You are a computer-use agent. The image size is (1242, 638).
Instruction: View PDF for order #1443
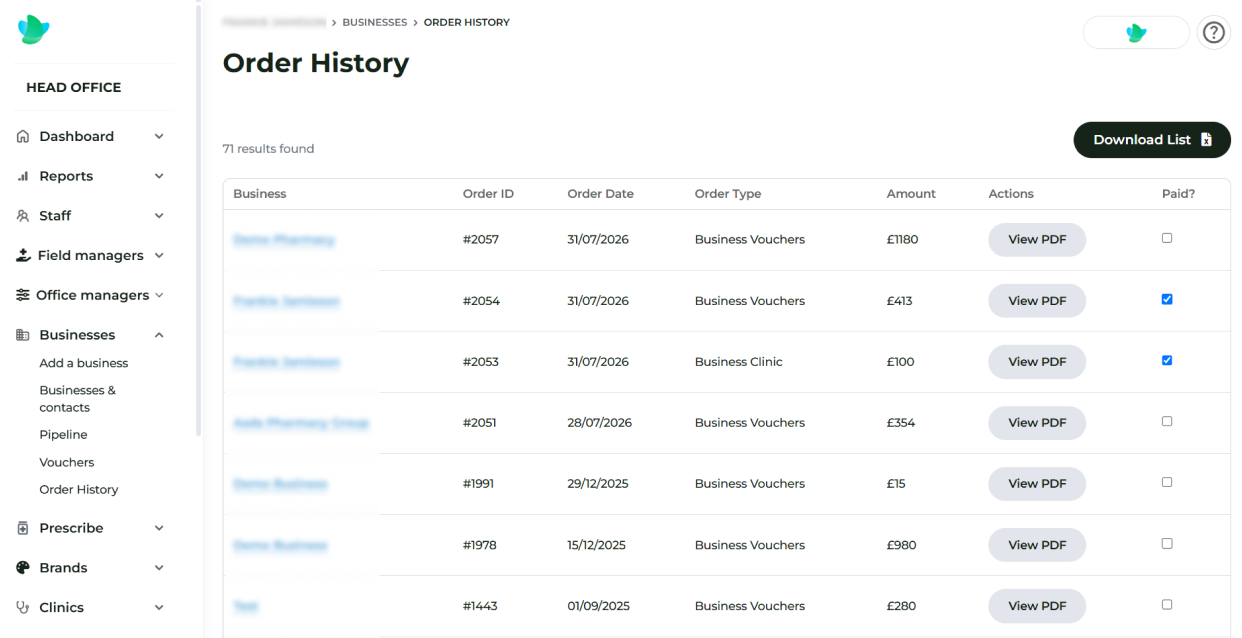pos(1037,606)
